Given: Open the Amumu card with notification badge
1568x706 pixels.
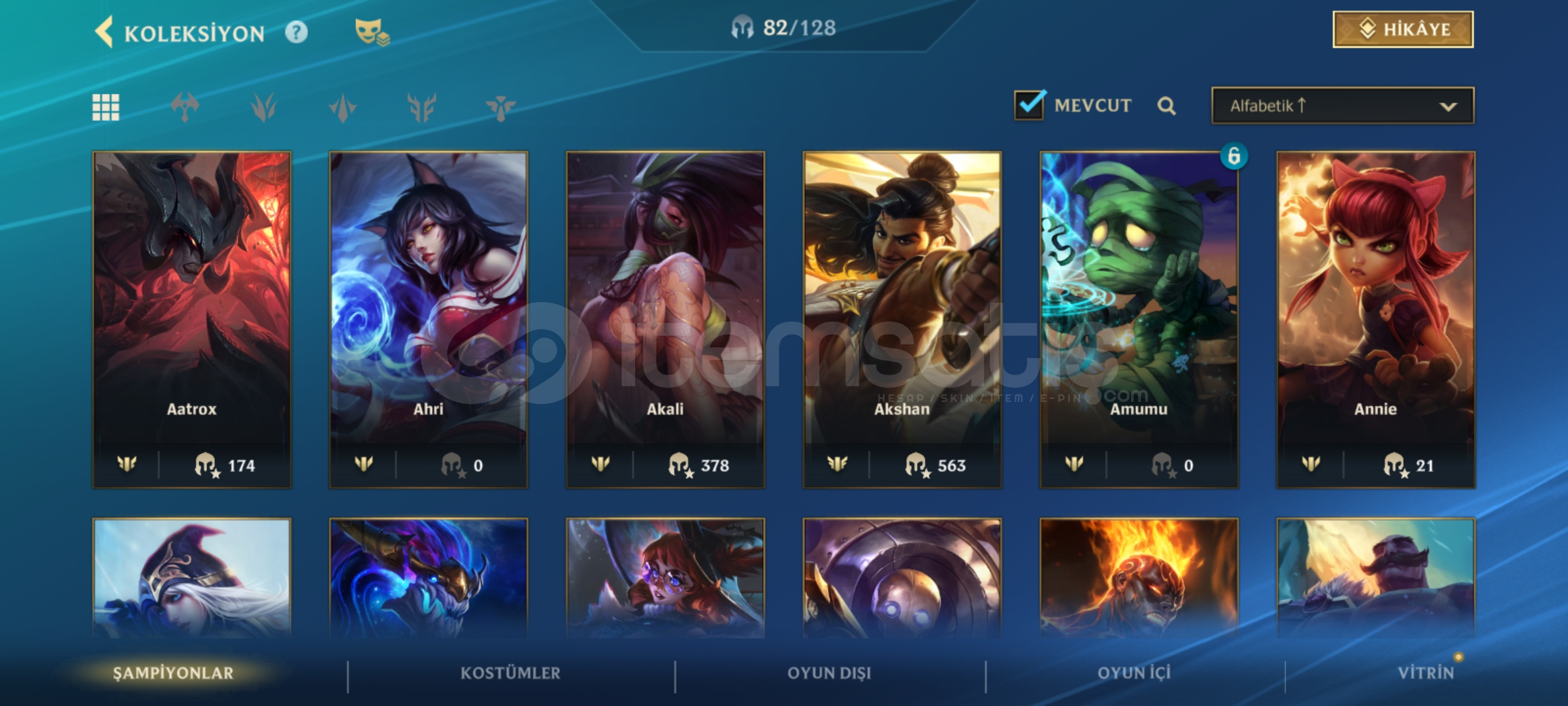Looking at the screenshot, I should click(1139, 320).
